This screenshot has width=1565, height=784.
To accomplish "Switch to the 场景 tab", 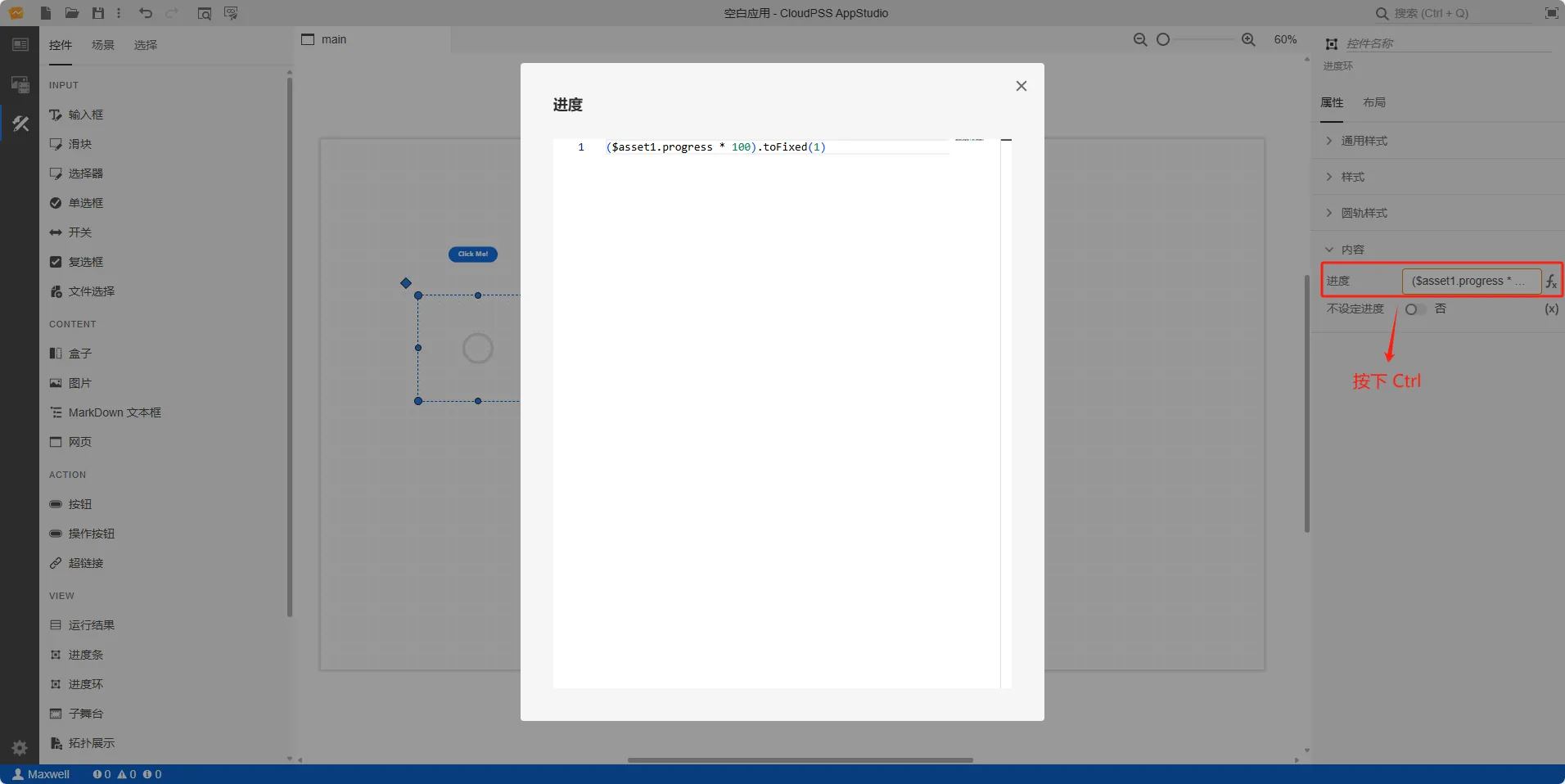I will pos(103,45).
